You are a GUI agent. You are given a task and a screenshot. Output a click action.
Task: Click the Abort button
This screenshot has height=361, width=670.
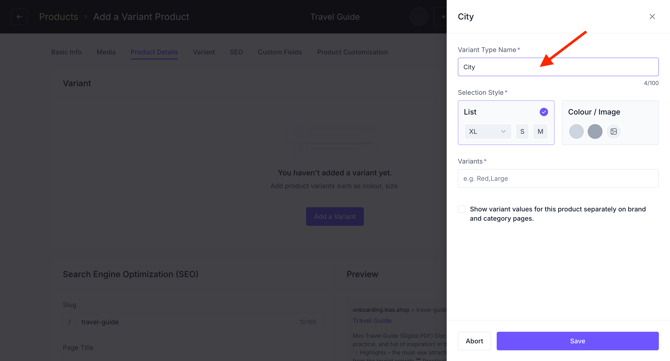474,341
